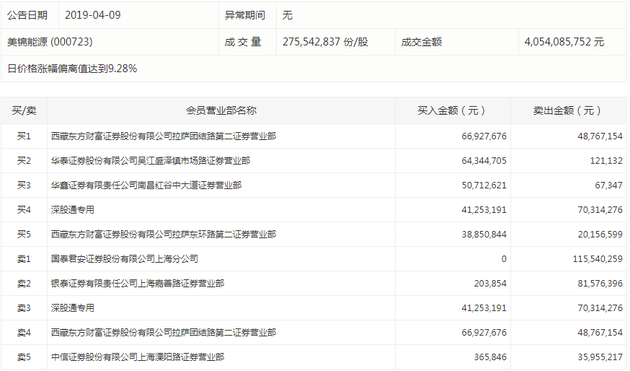
Task: Select sell amount 20,156,599
Action: pos(600,234)
